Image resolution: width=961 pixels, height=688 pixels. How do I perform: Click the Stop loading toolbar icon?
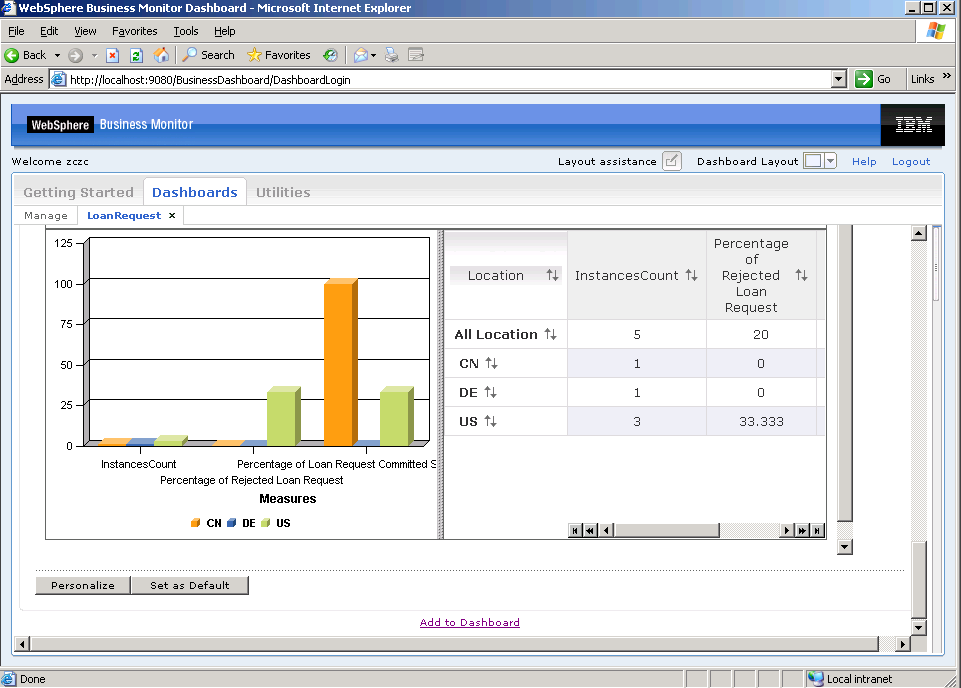(x=113, y=55)
